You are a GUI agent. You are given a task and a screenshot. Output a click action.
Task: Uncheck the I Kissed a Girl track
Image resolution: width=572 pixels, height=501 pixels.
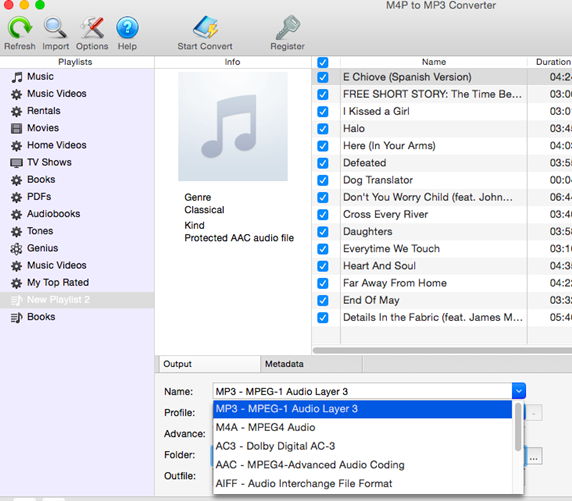322,112
